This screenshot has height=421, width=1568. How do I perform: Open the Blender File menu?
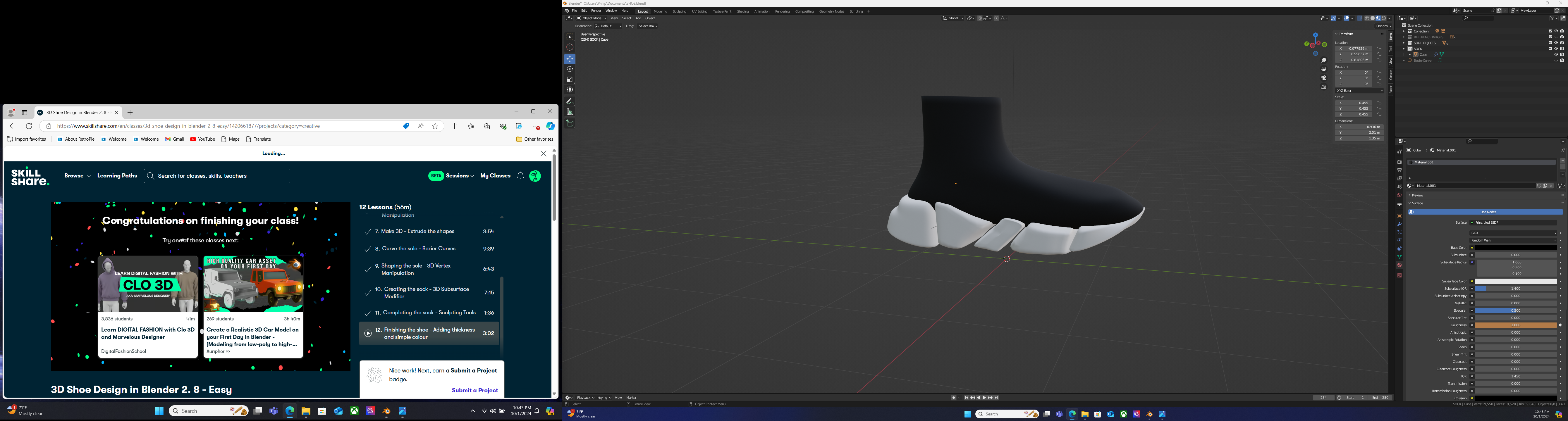coord(574,11)
